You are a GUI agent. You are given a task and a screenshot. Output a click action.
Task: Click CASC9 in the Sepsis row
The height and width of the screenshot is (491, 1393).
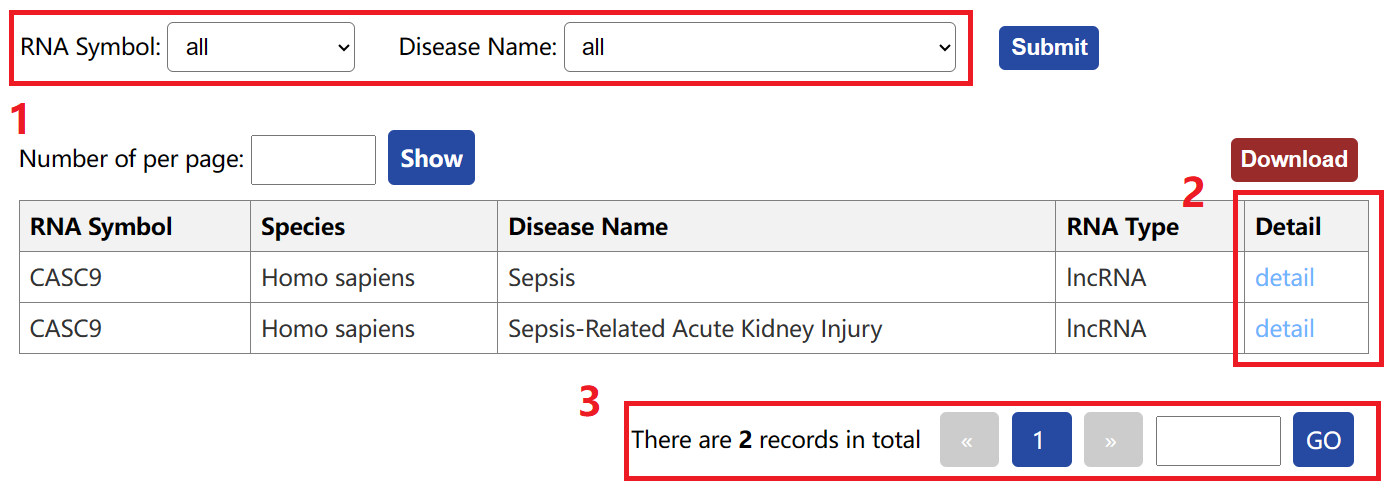[66, 277]
